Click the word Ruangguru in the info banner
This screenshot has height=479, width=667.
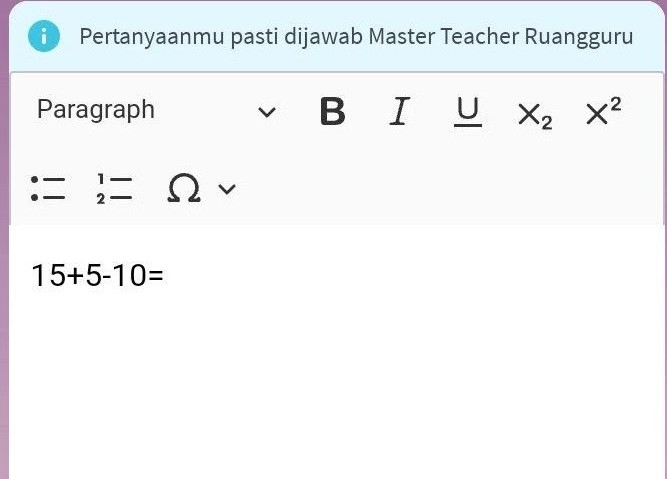[x=579, y=37]
